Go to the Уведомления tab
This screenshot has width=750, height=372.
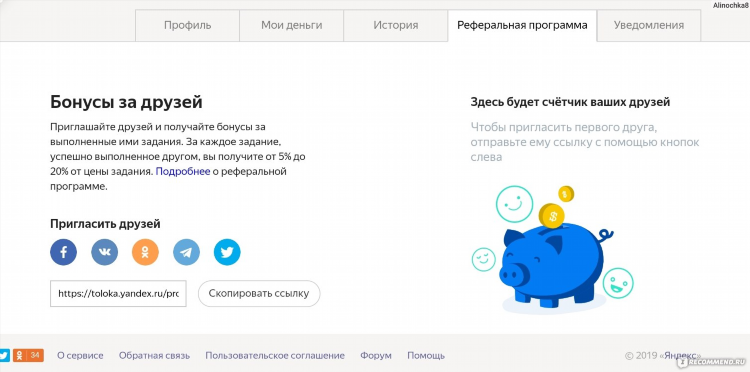(x=649, y=25)
